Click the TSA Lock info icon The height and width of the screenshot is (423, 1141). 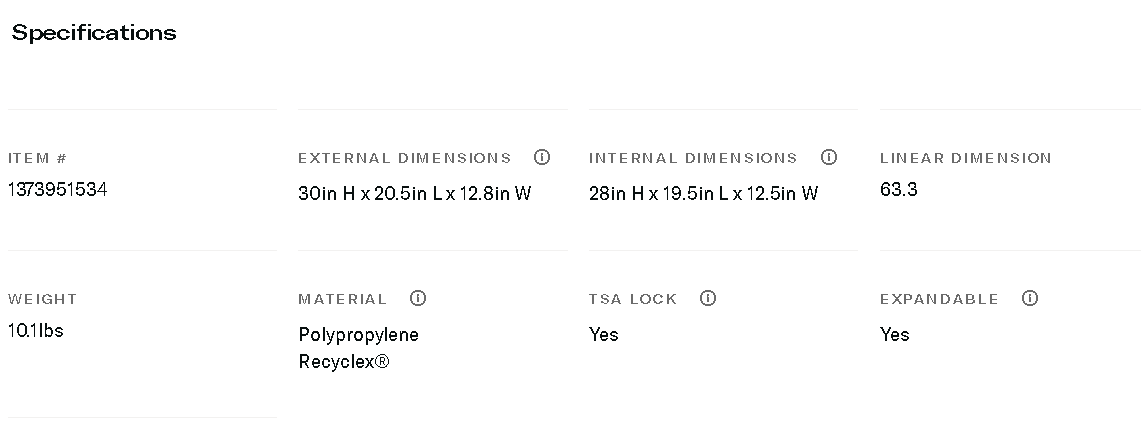click(708, 298)
